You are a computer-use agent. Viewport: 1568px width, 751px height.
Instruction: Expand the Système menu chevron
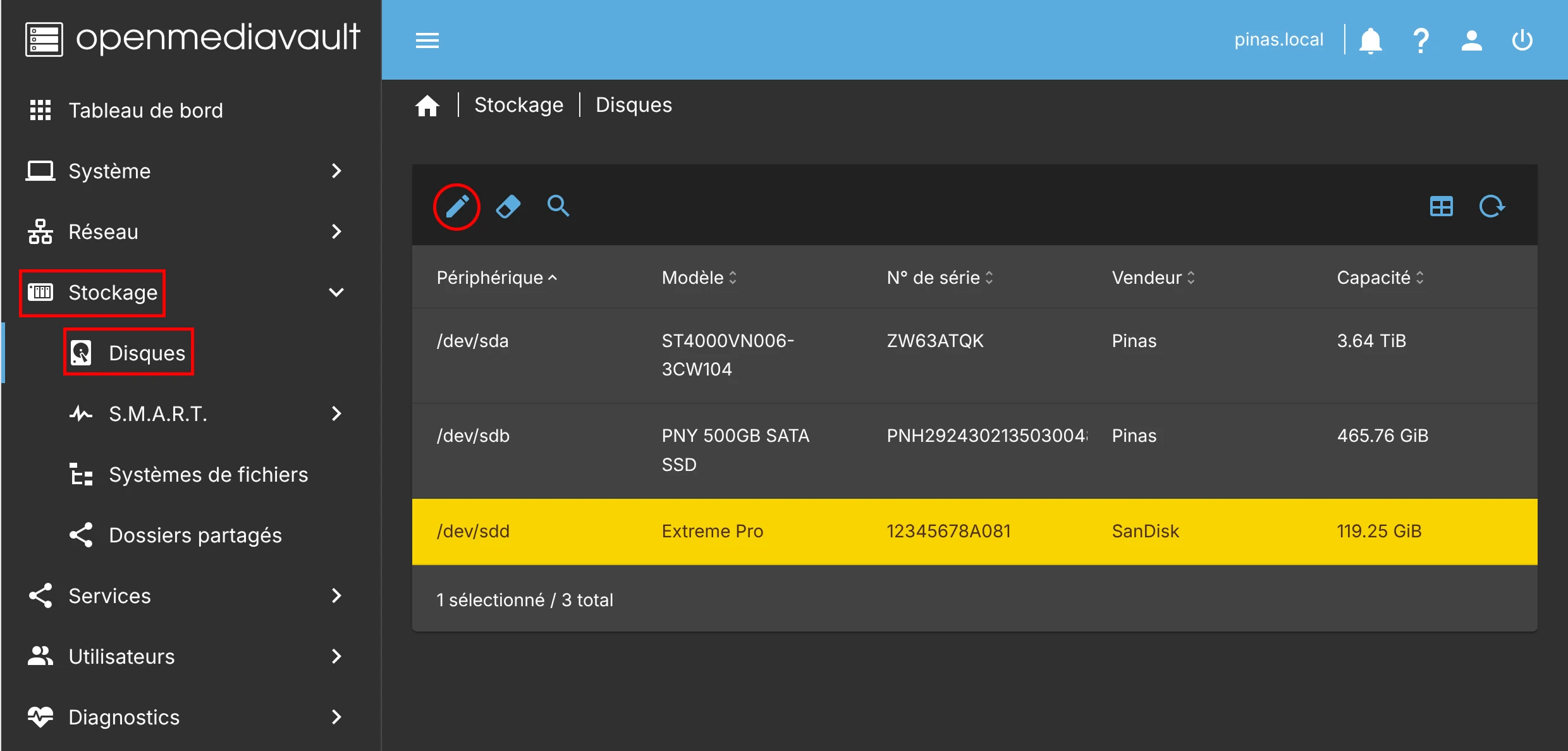(x=336, y=171)
